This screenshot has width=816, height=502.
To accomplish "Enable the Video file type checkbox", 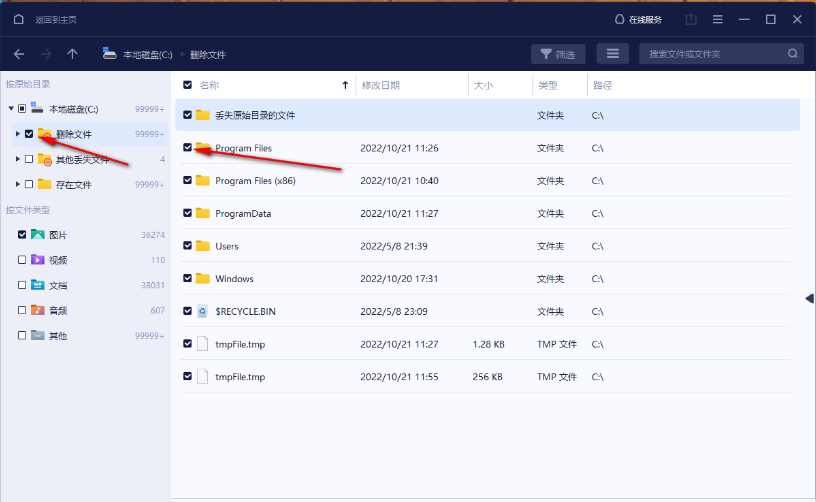I will click(x=22, y=260).
